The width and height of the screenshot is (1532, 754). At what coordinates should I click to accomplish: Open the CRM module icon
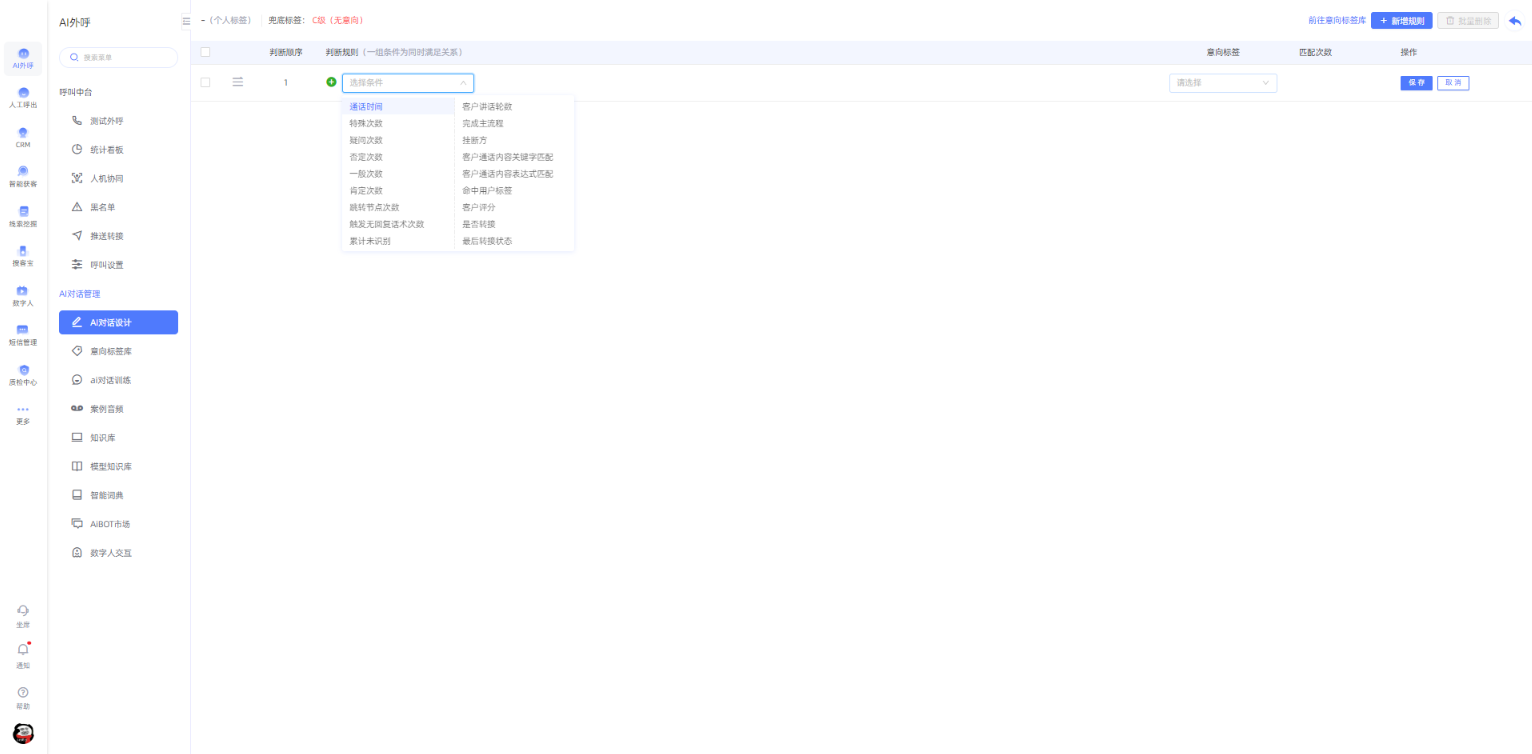(23, 133)
